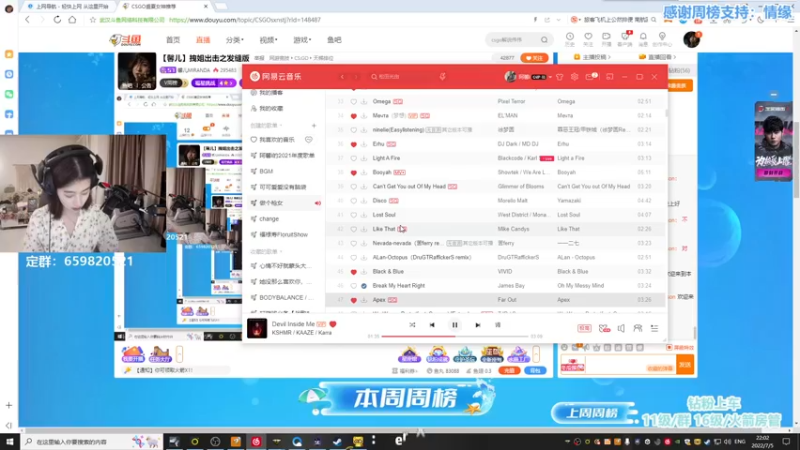800x450 pixels.
Task: Open the now-playing album cover thumbnail
Action: click(257, 328)
